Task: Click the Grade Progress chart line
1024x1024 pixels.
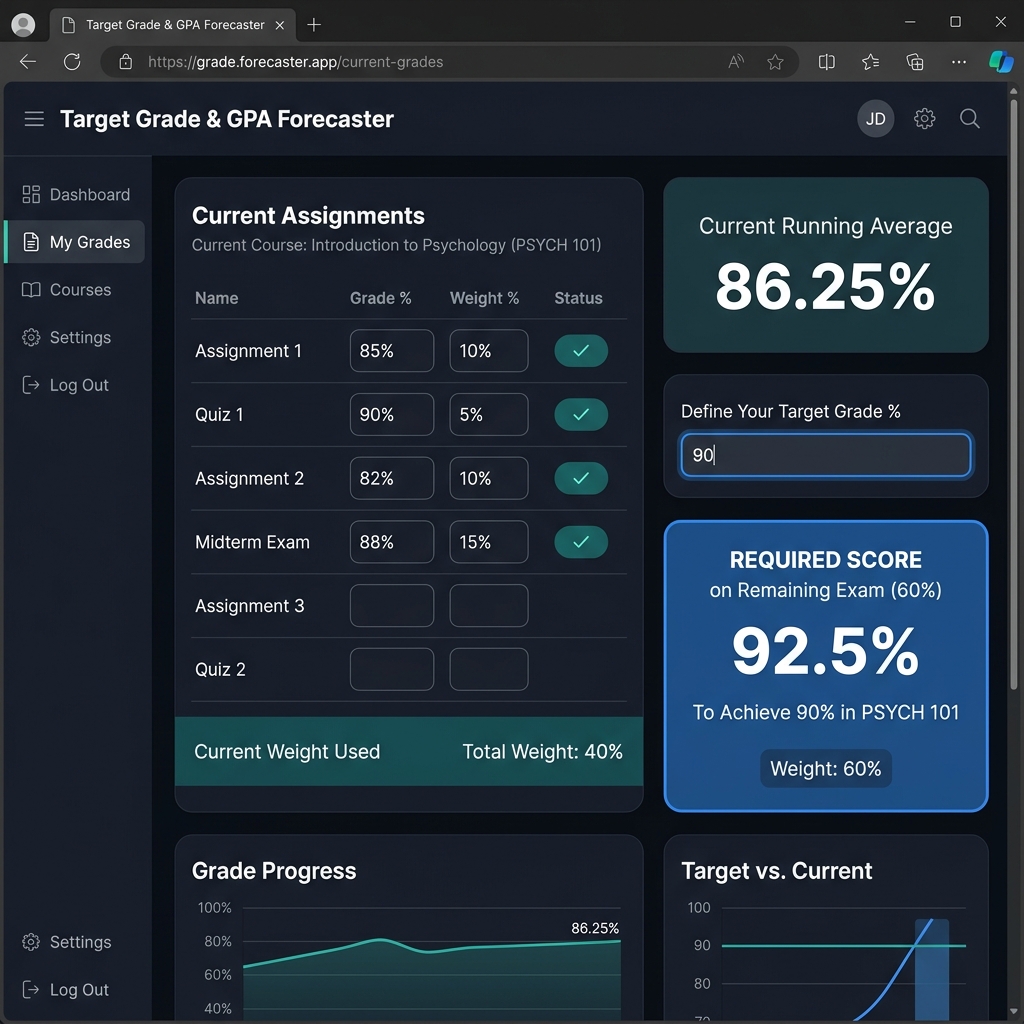Action: click(x=431, y=951)
